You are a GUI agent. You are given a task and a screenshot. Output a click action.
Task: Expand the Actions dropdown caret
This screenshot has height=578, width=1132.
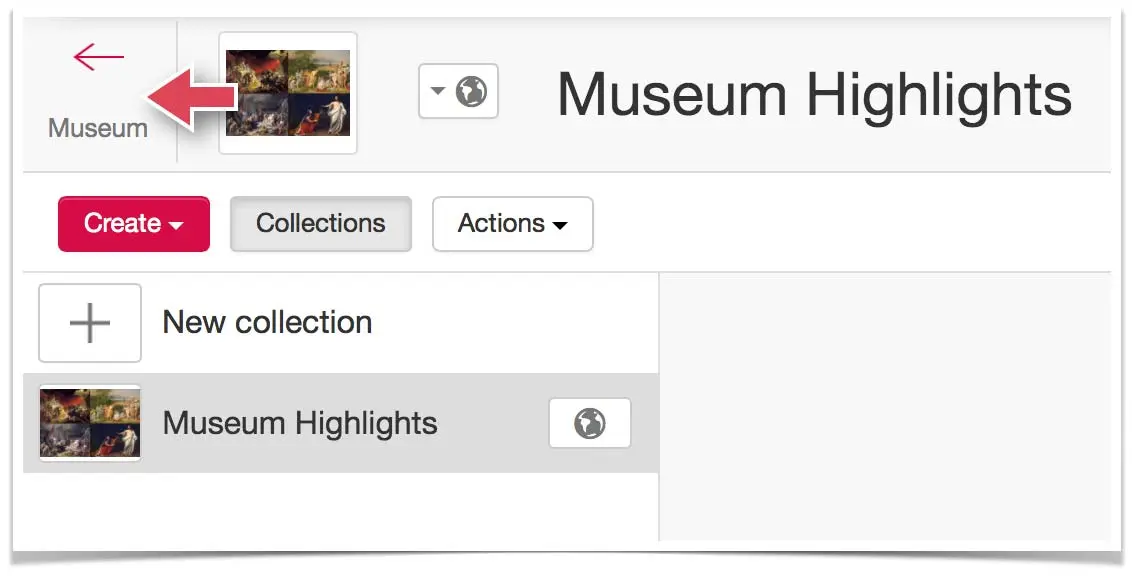pos(560,225)
